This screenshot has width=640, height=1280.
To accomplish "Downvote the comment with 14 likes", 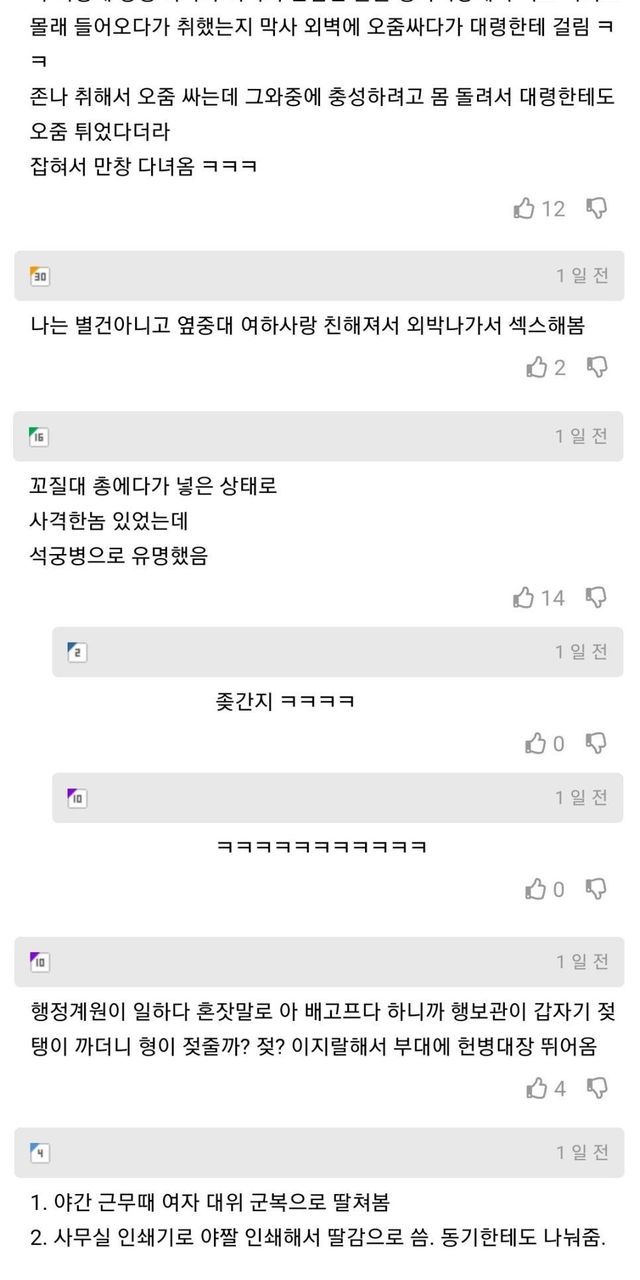I will 596,597.
